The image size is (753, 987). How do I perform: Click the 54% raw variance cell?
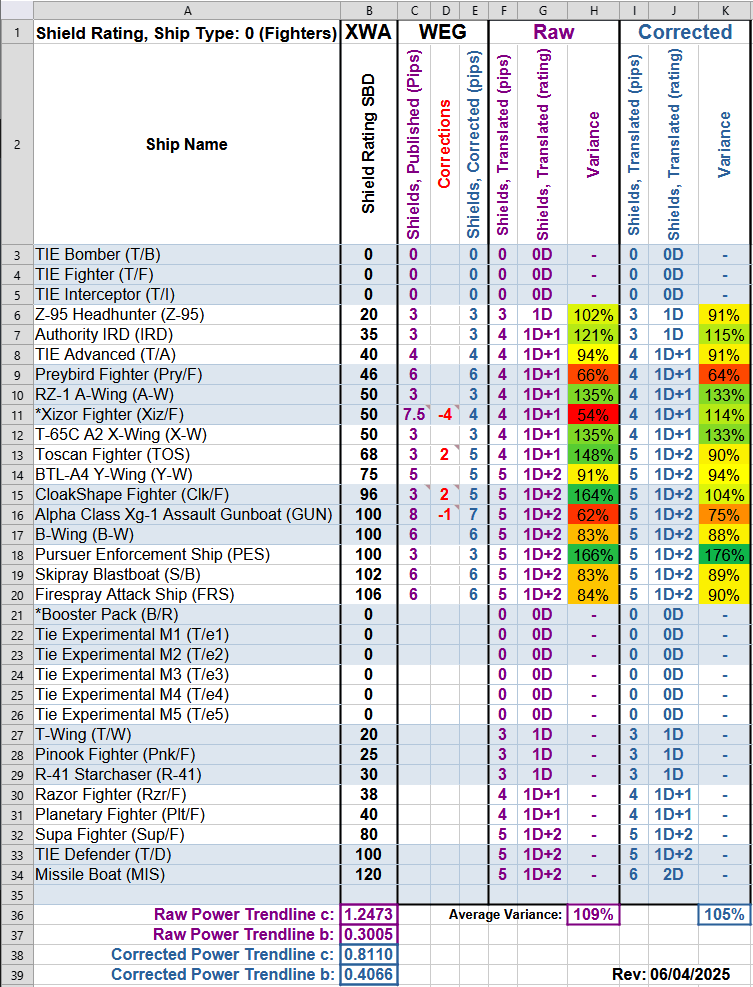(593, 415)
